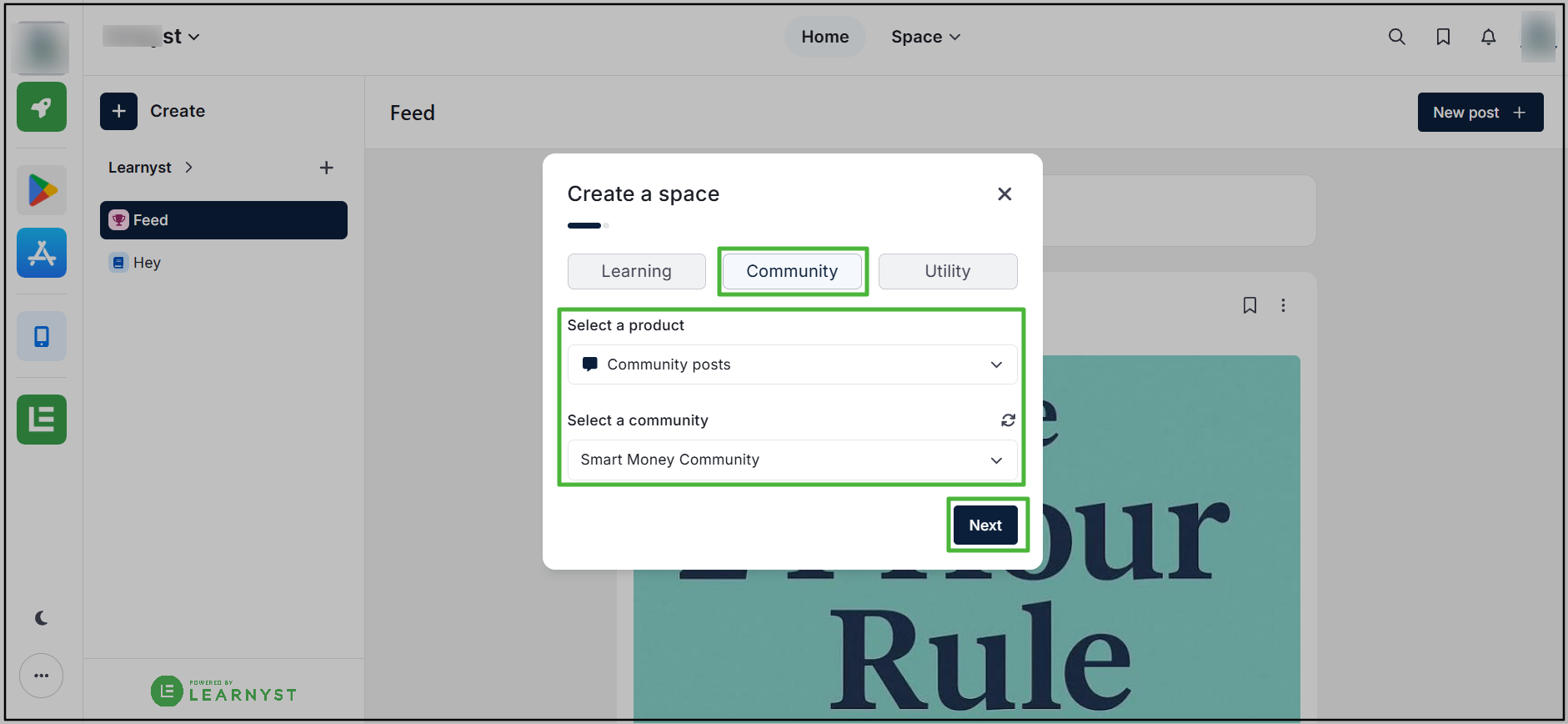Image resolution: width=1568 pixels, height=724 pixels.
Task: Select the Utility tab
Action: pyautogui.click(x=948, y=271)
